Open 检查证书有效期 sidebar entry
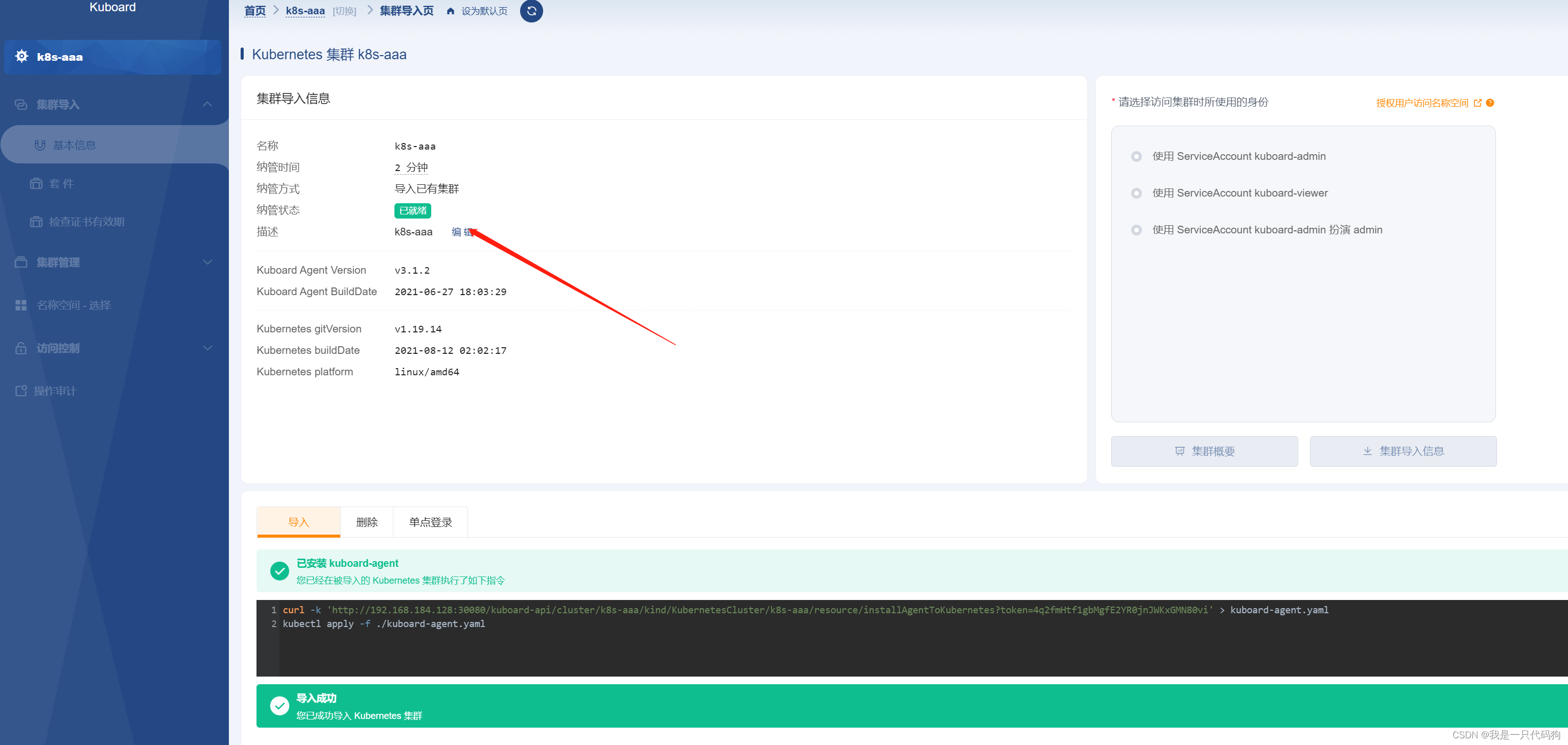Image resolution: width=1568 pixels, height=745 pixels. (x=86, y=222)
